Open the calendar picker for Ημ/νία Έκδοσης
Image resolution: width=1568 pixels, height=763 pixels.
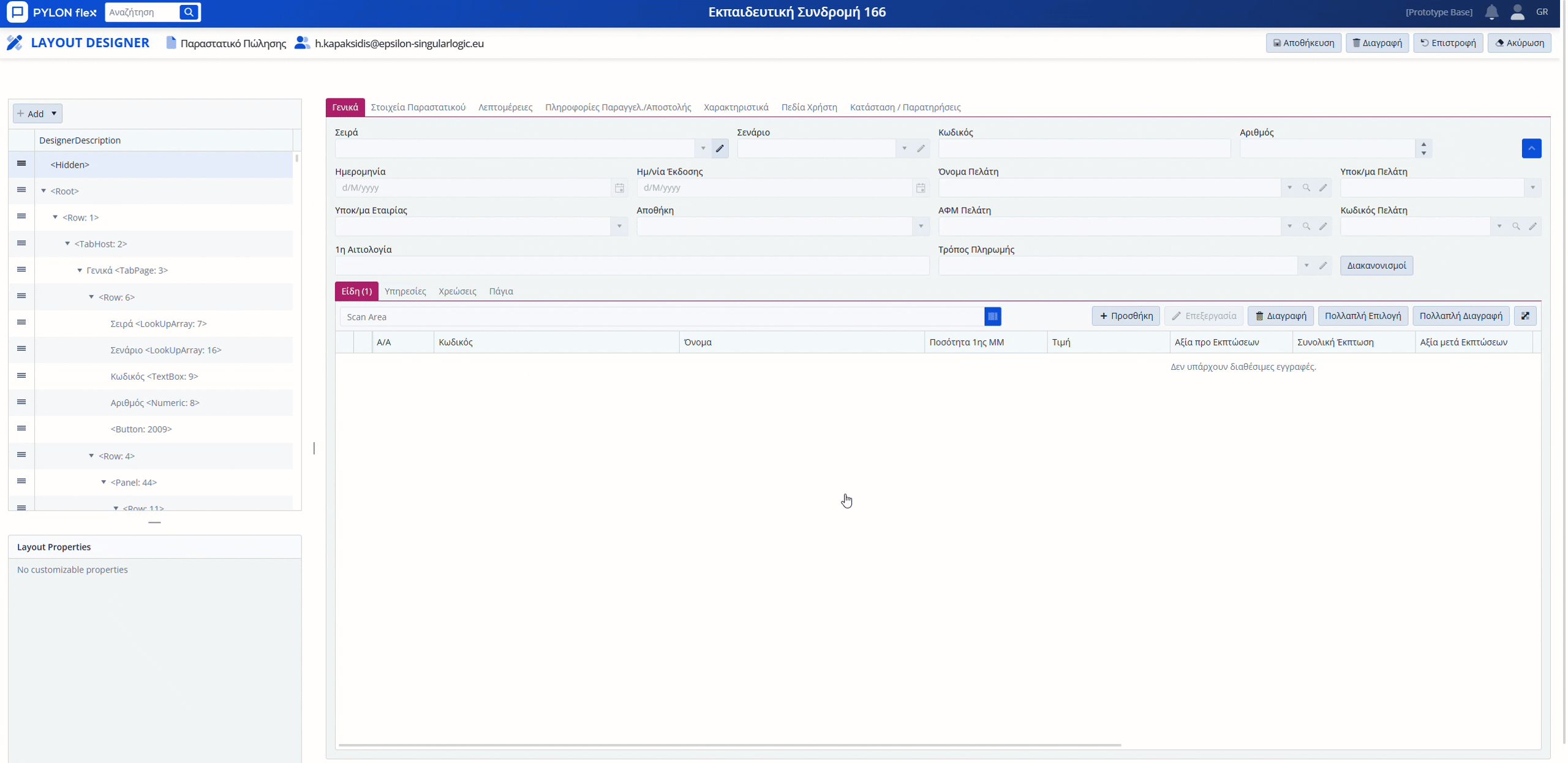(x=921, y=188)
